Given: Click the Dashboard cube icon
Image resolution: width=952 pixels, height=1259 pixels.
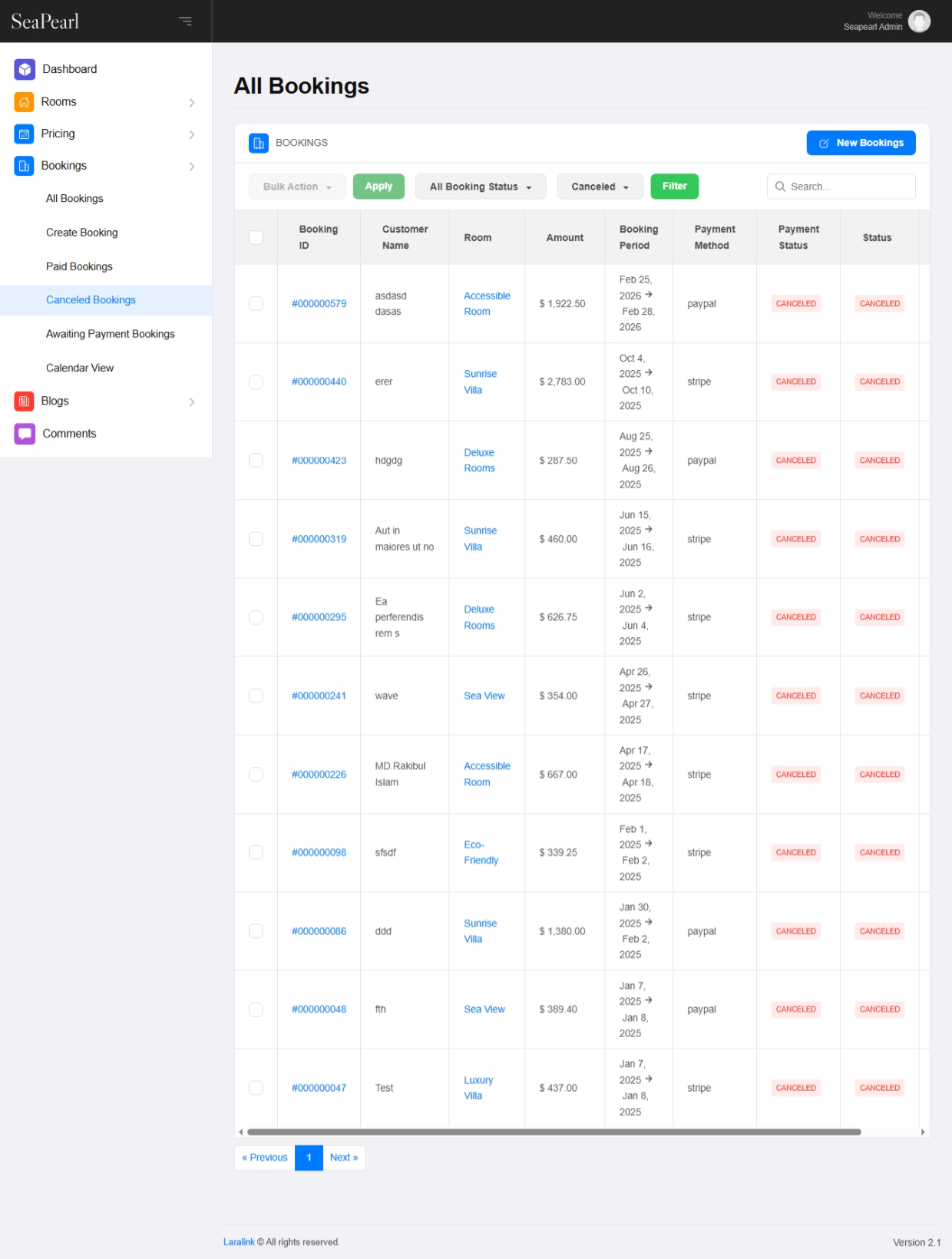Looking at the screenshot, I should (25, 69).
